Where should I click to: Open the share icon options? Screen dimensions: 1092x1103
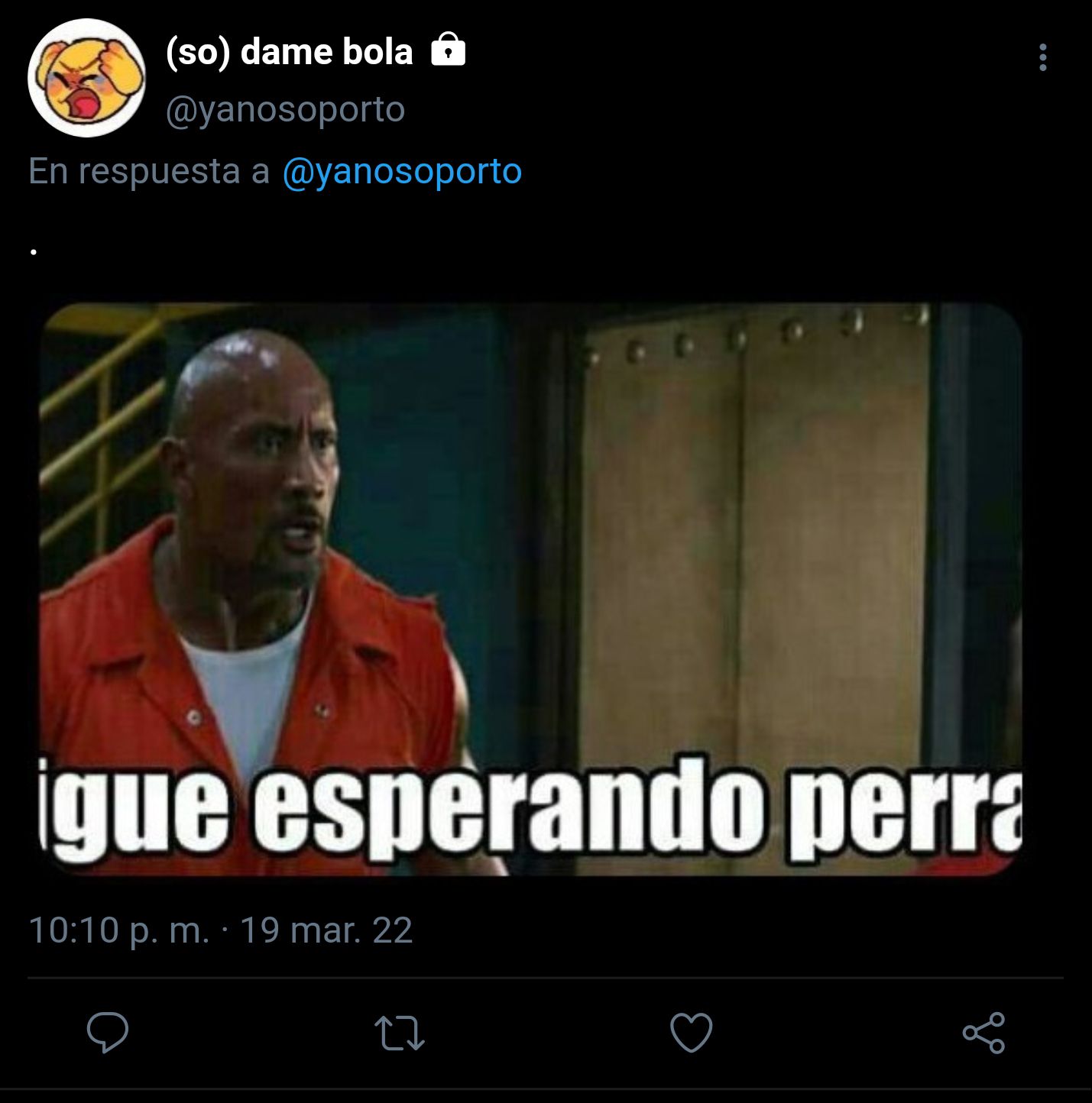point(983,1033)
